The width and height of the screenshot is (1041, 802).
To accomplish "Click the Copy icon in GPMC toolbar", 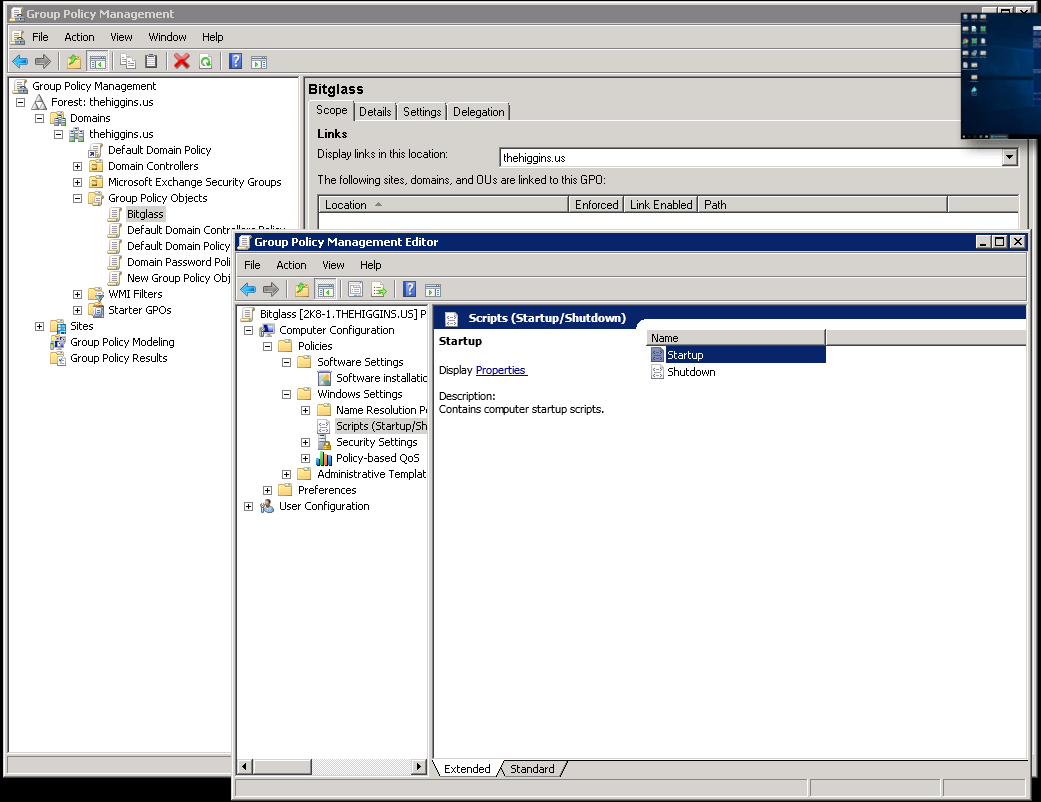I will point(126,60).
